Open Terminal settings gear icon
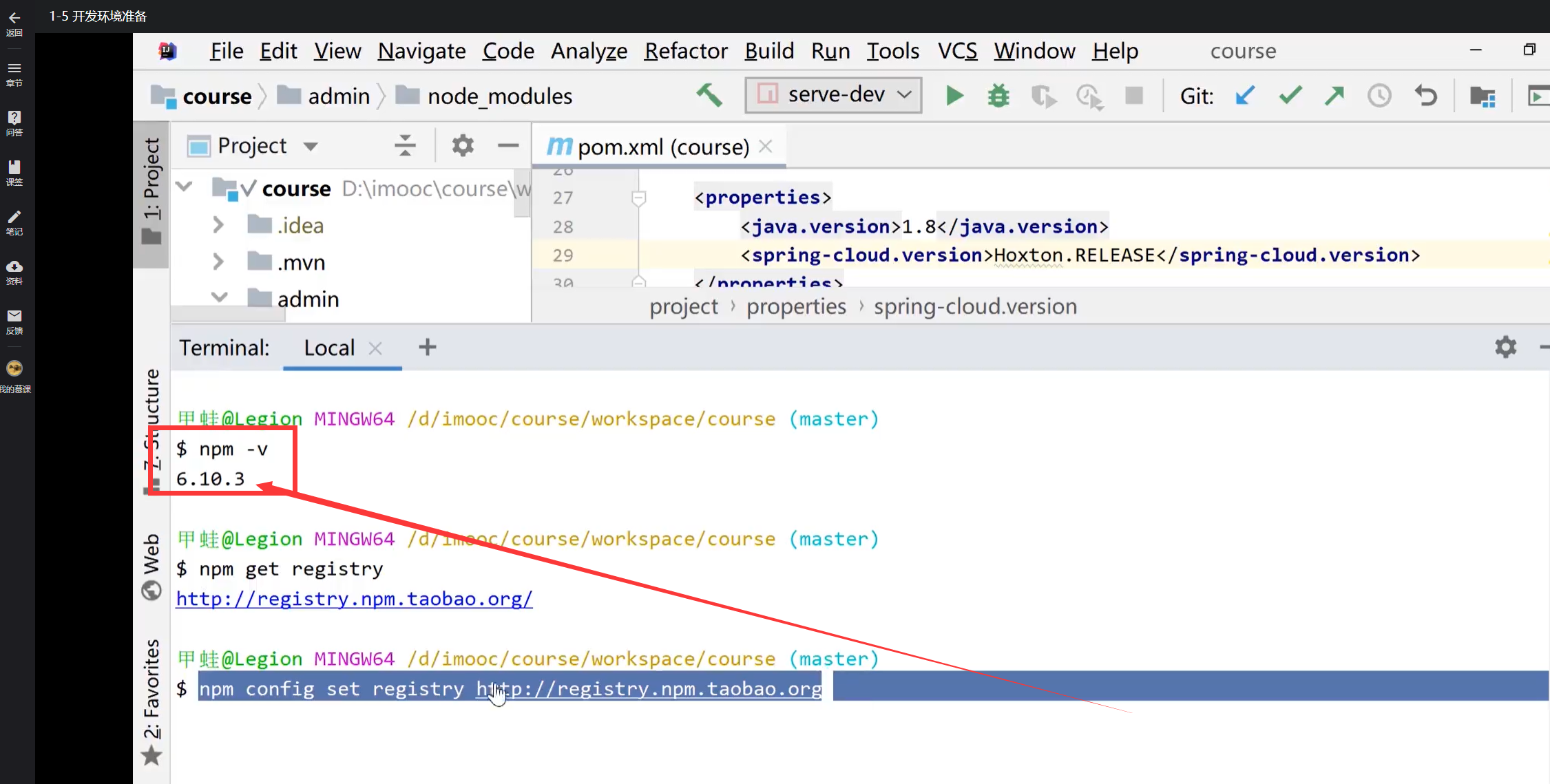The width and height of the screenshot is (1550, 784). click(x=1506, y=347)
